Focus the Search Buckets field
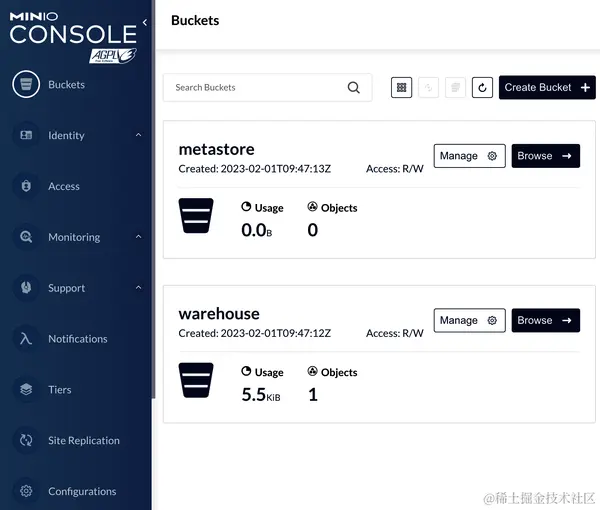 (x=267, y=88)
